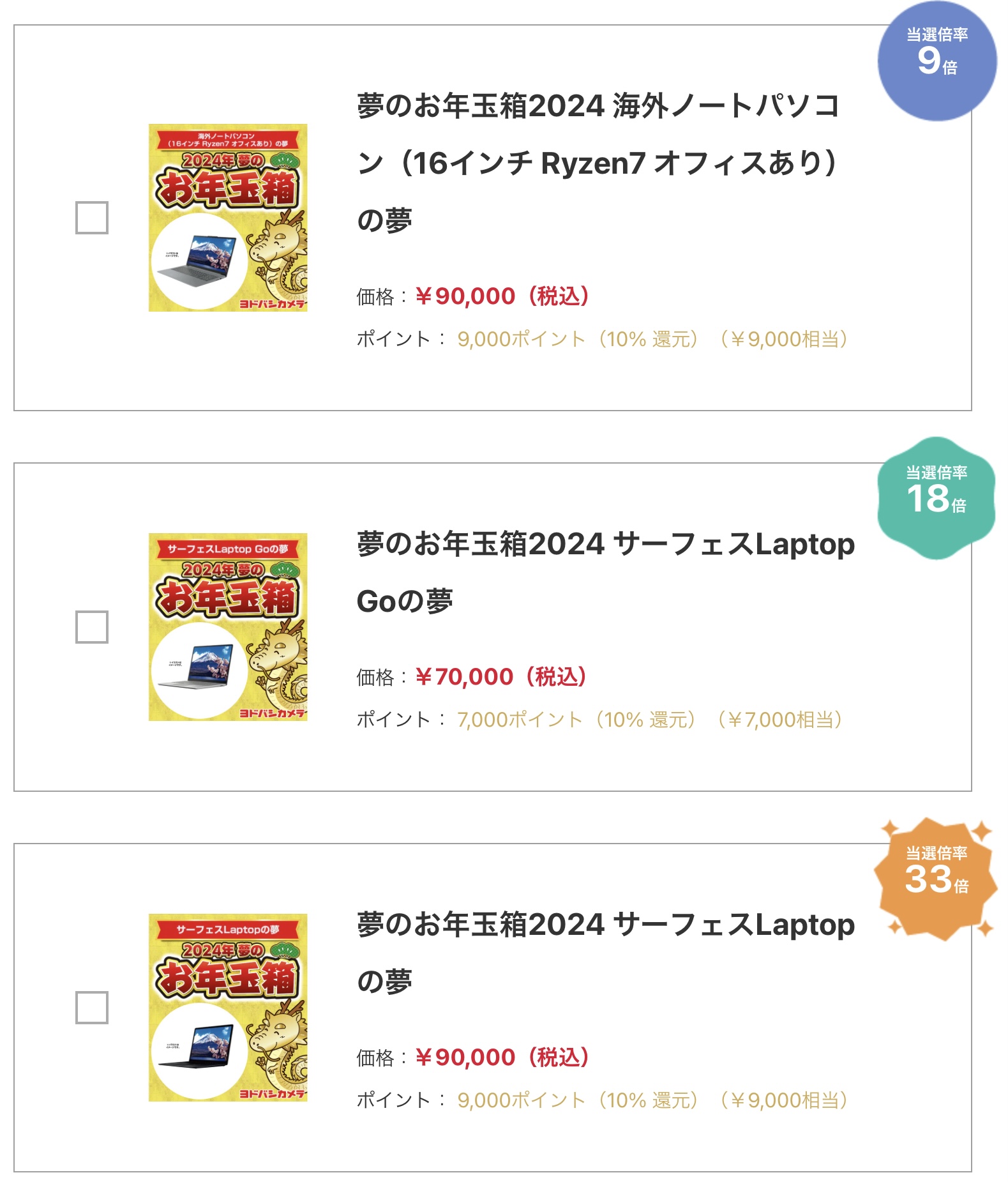Click the ¥90,000 price of Ryzen7 box
1008x1182 pixels.
502,296
